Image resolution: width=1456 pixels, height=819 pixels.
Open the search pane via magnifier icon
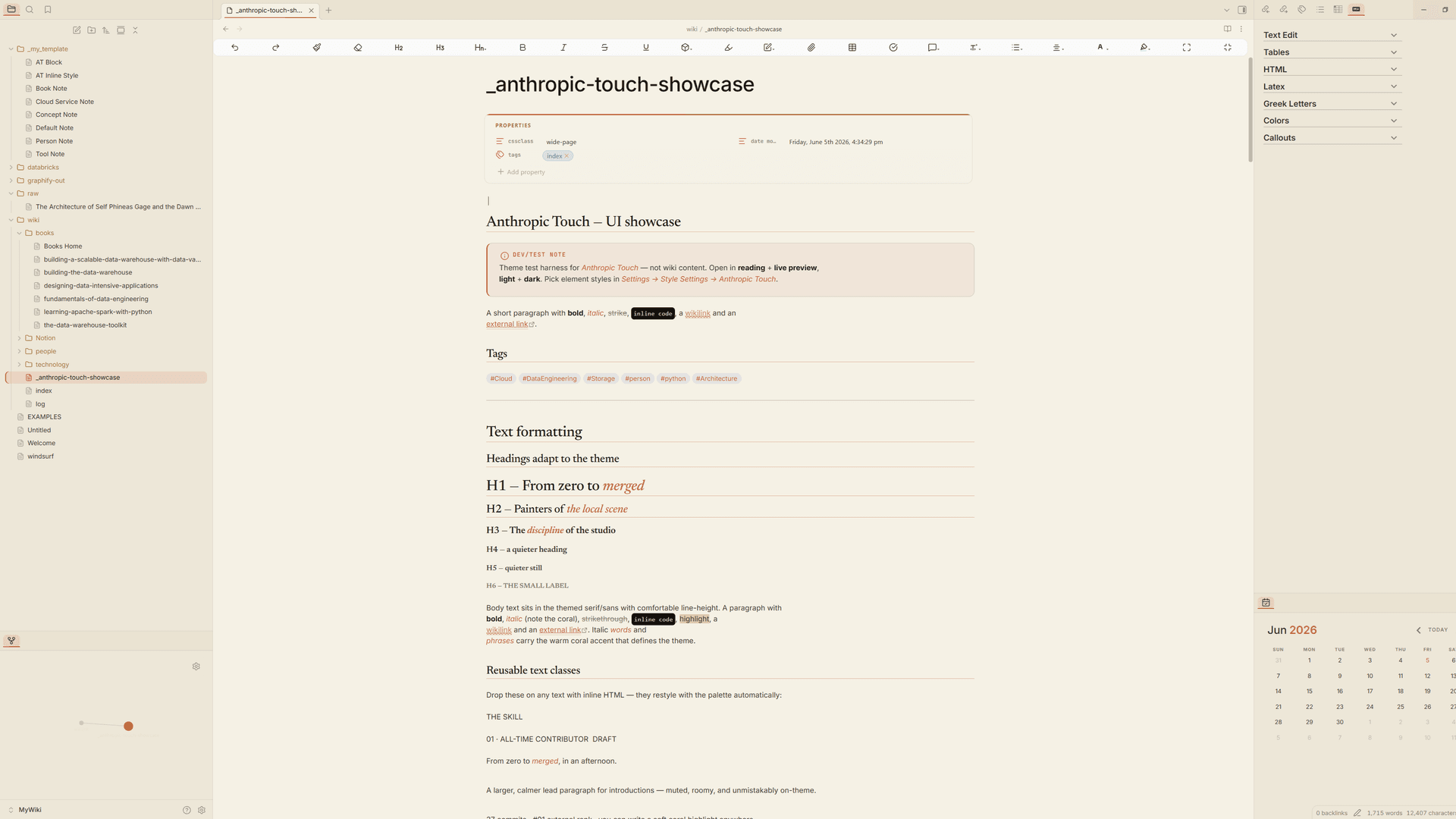[x=30, y=10]
